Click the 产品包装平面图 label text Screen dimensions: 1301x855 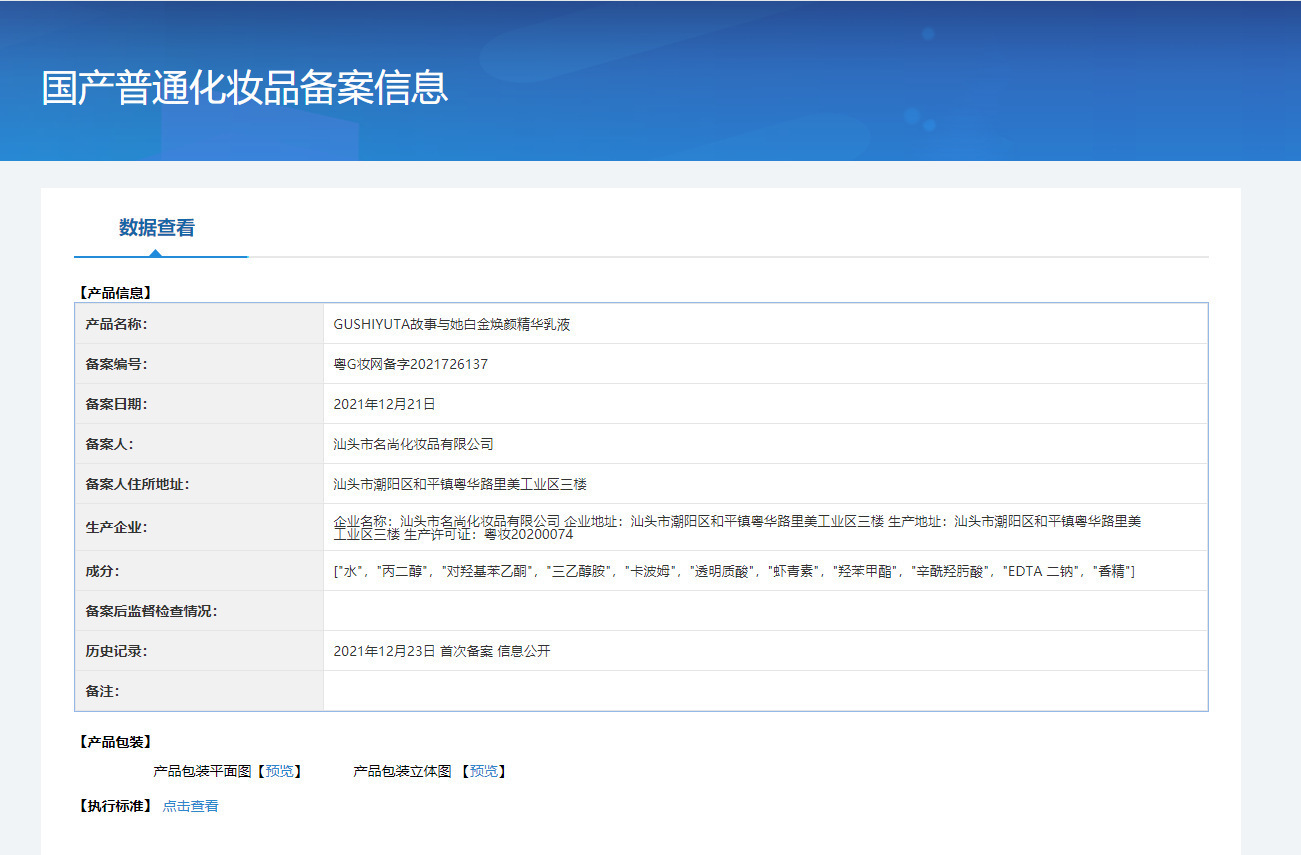[x=202, y=771]
